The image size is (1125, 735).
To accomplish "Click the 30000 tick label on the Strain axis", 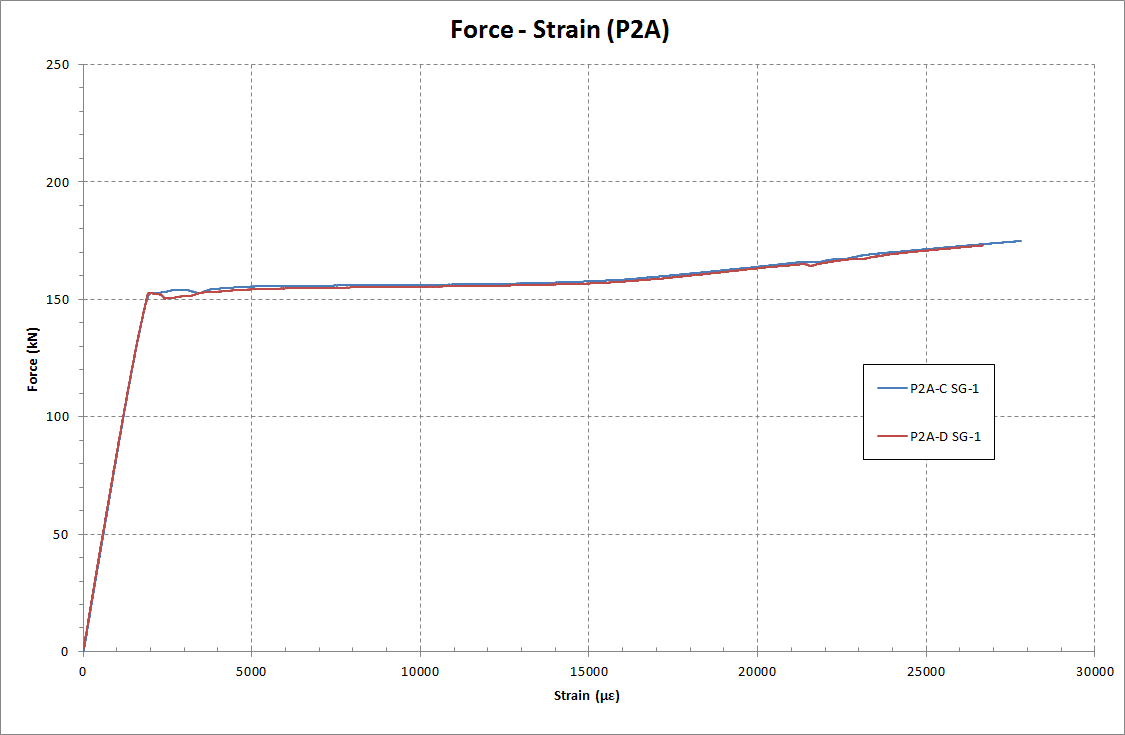I will (1094, 672).
